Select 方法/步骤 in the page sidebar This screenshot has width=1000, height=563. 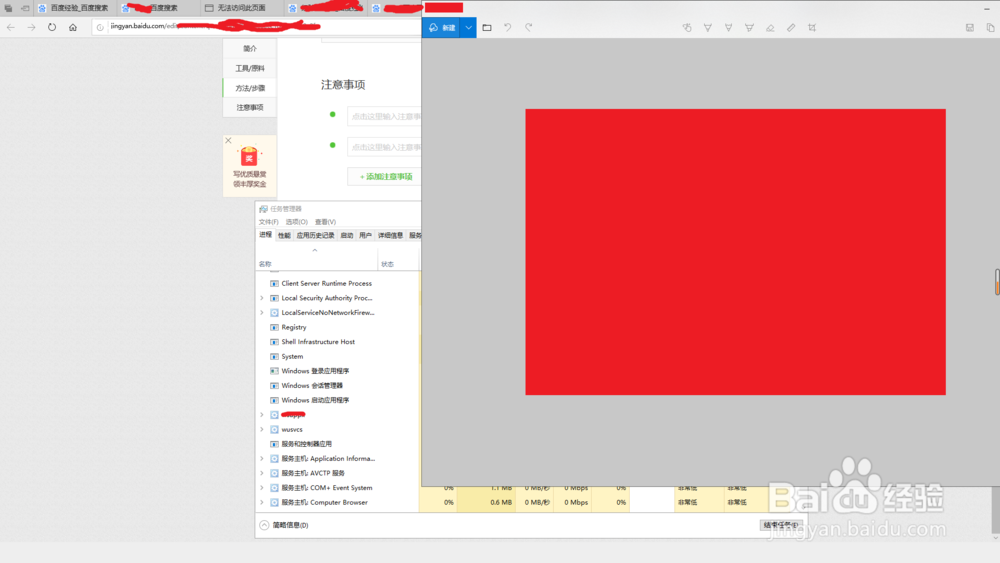point(249,88)
